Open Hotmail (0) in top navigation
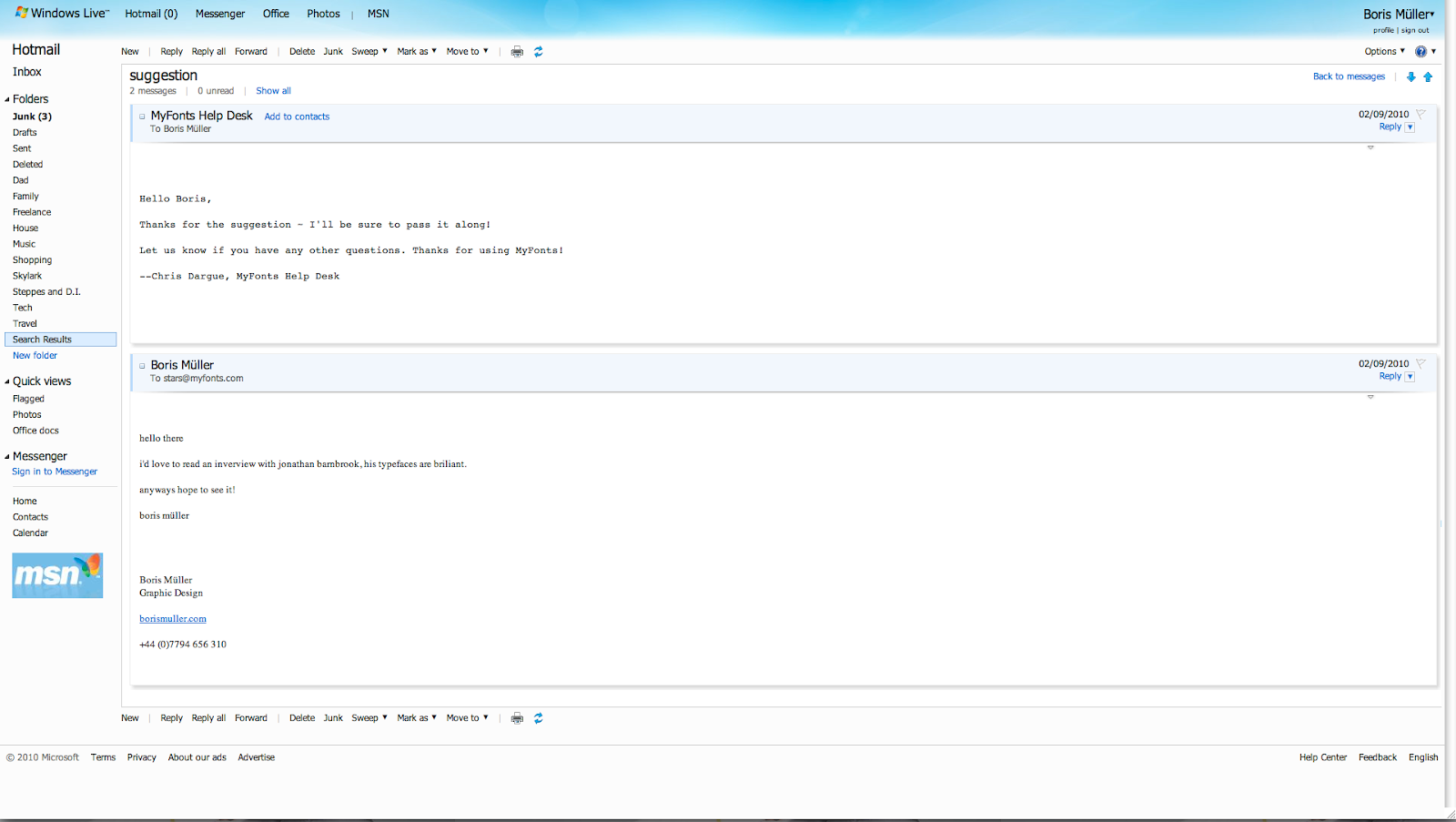 tap(151, 14)
